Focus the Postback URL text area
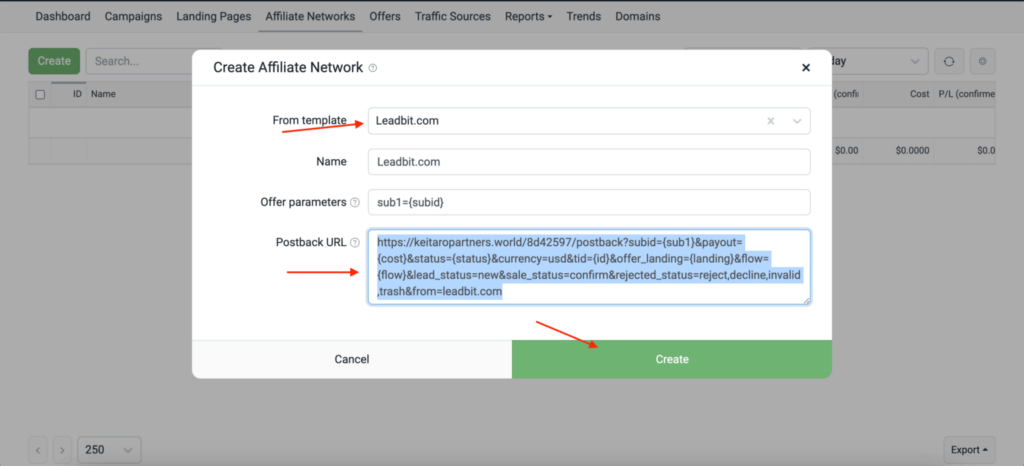1024x466 pixels. pyautogui.click(x=588, y=266)
